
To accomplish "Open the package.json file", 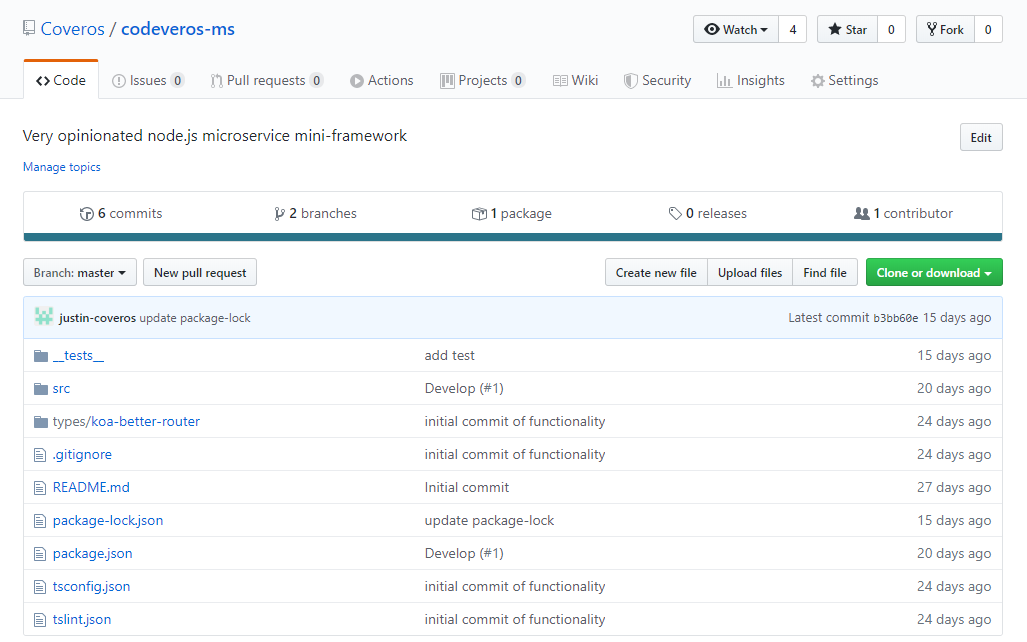I will point(92,554).
